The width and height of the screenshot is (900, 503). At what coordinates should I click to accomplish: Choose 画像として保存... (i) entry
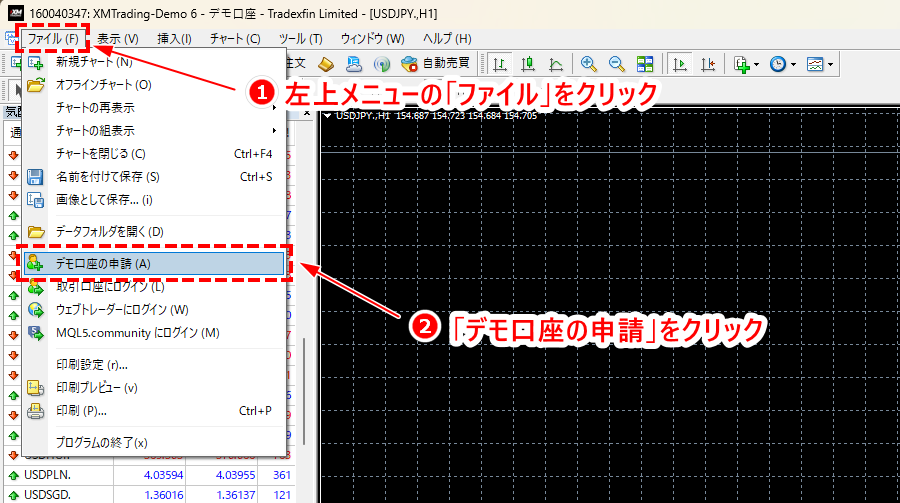pyautogui.click(x=154, y=200)
